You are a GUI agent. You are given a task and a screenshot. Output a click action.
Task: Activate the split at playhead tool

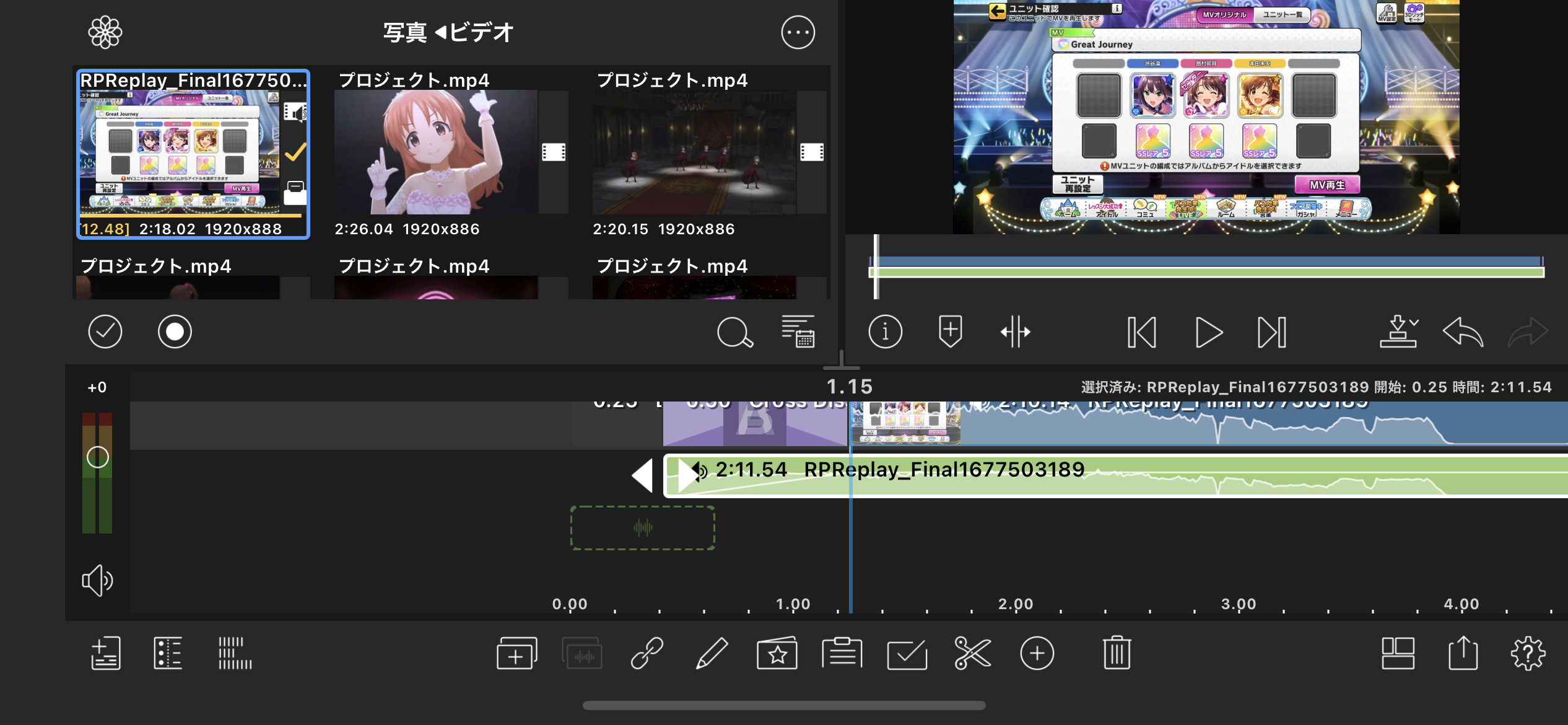(1016, 332)
